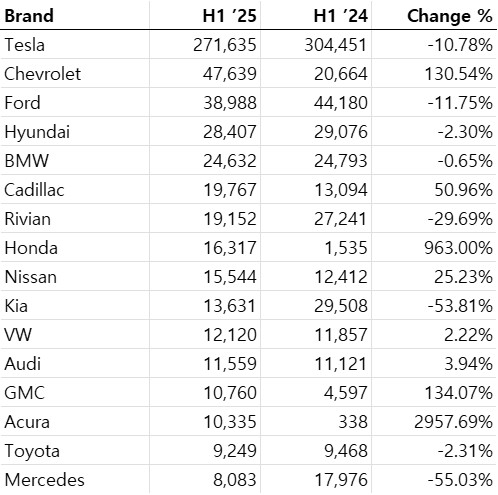Click the Change % column header
498x495 pixels.
pos(450,16)
